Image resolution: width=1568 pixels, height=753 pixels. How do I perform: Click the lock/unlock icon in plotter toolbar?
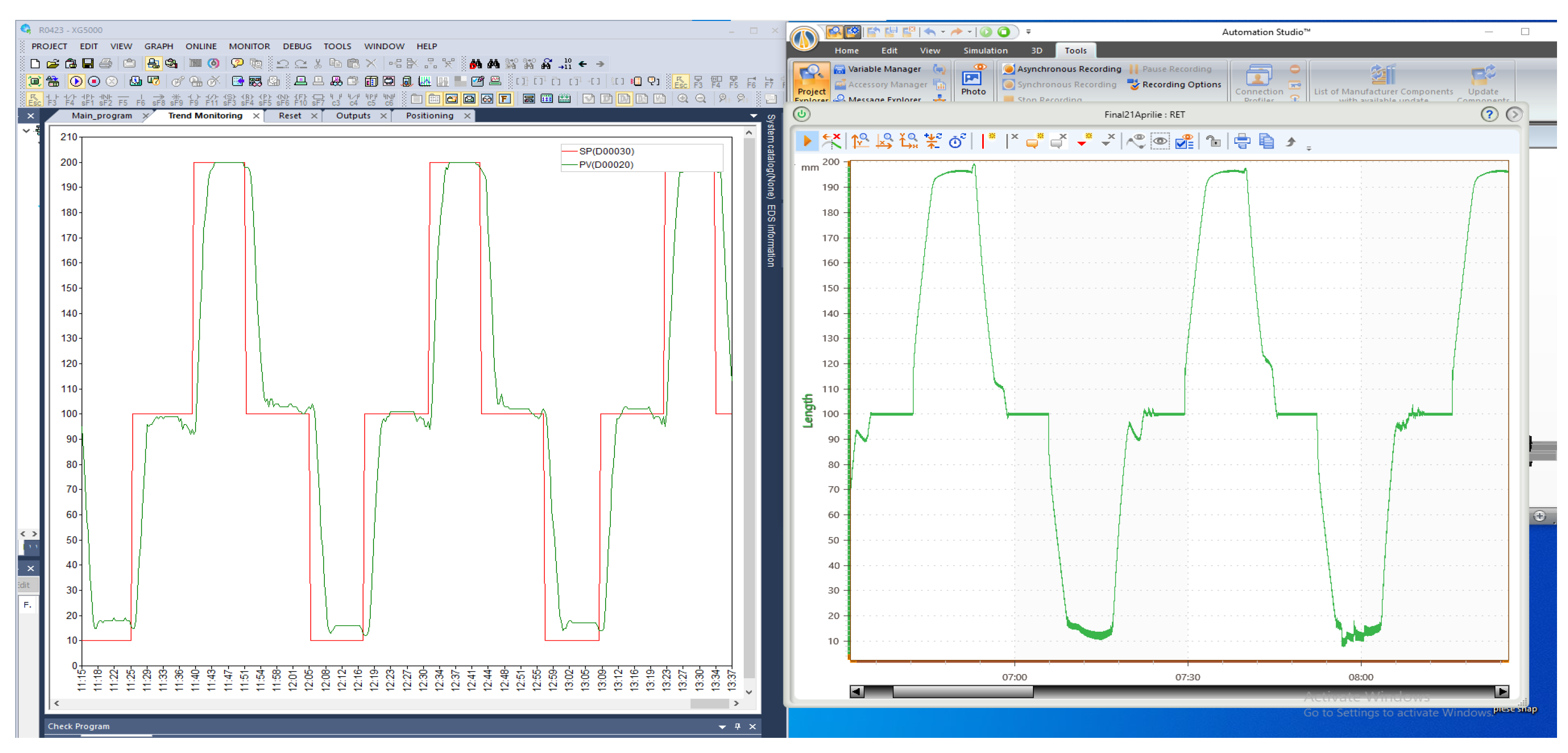[1213, 141]
